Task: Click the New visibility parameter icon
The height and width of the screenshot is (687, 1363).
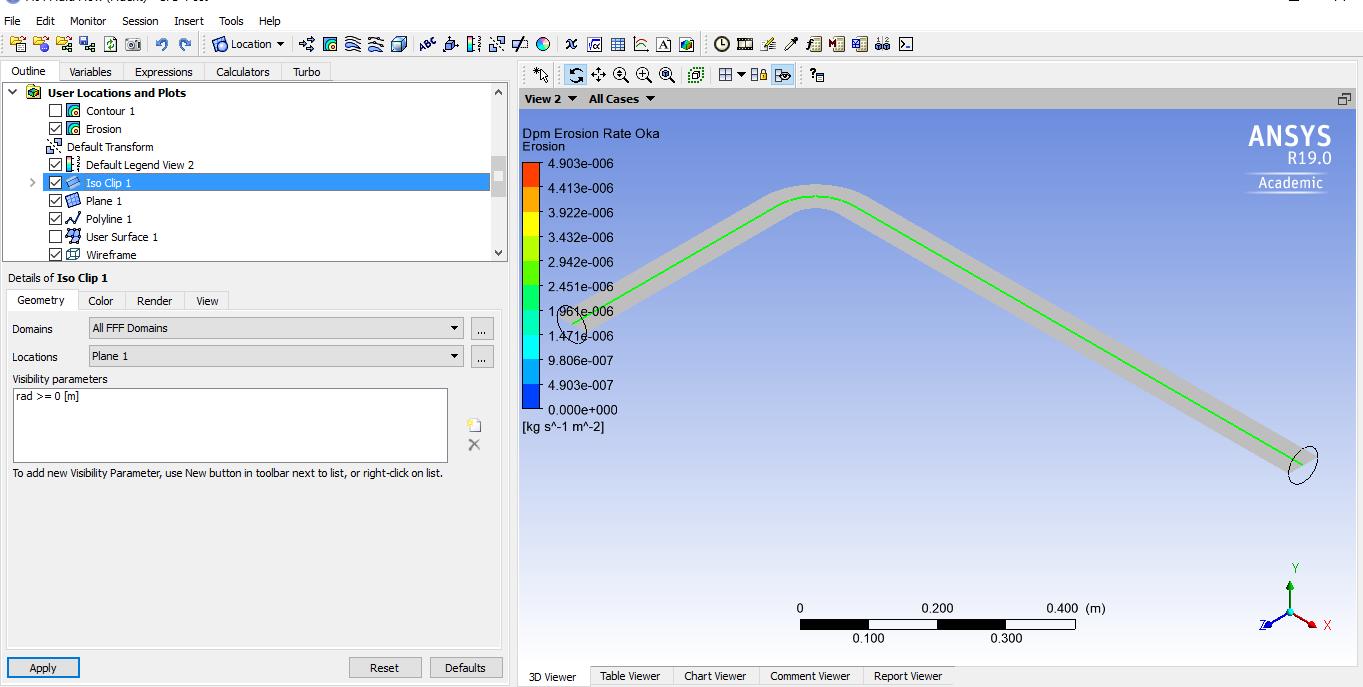Action: click(474, 425)
